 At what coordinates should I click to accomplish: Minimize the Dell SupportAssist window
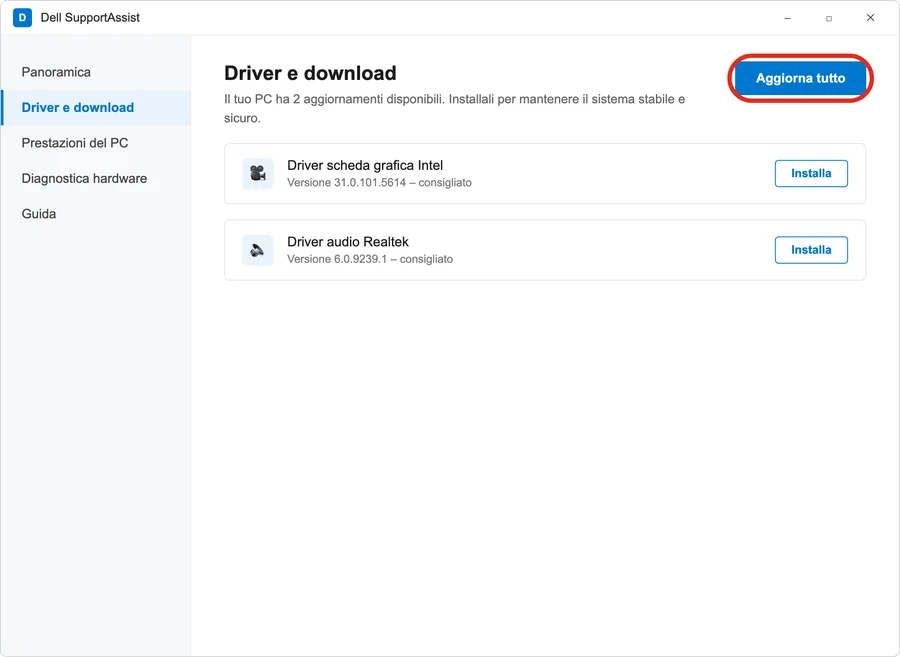788,18
